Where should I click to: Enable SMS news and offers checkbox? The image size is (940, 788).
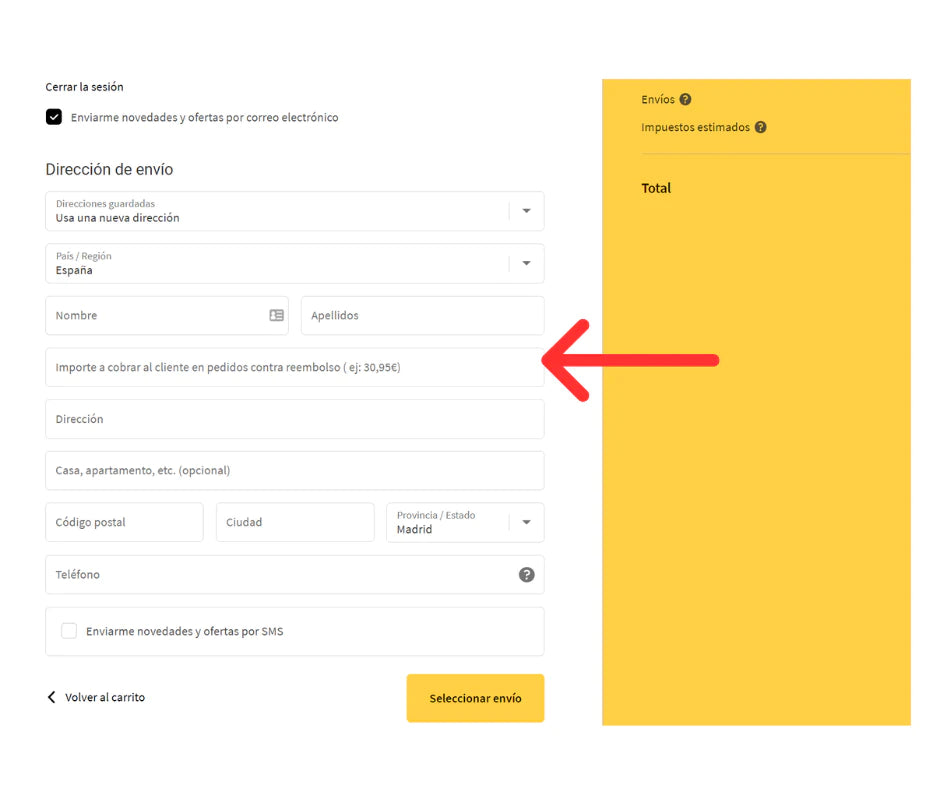click(x=69, y=631)
